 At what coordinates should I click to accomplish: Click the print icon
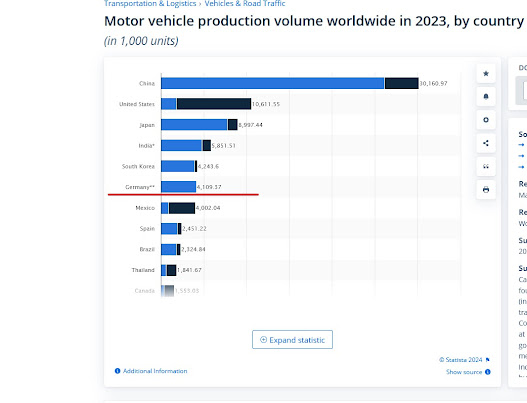(x=486, y=190)
